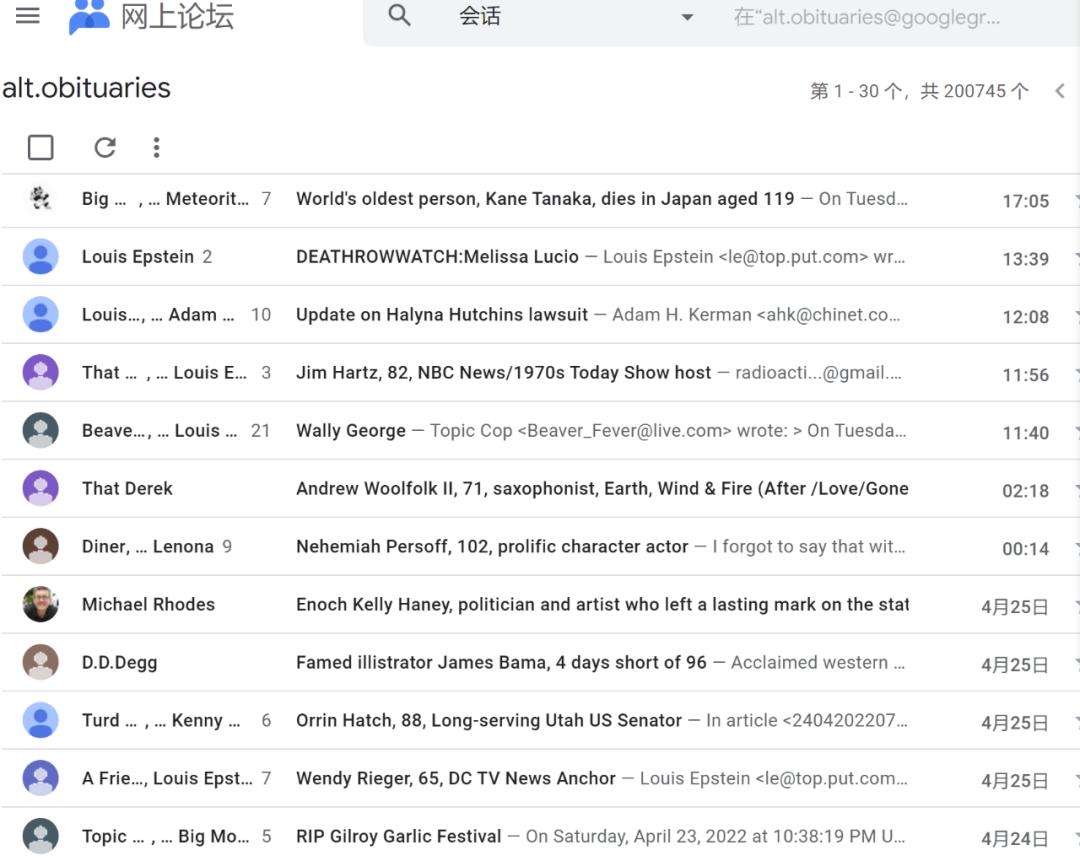
Task: Open Andrew Woolfolk II saxophonist thread
Action: [602, 488]
